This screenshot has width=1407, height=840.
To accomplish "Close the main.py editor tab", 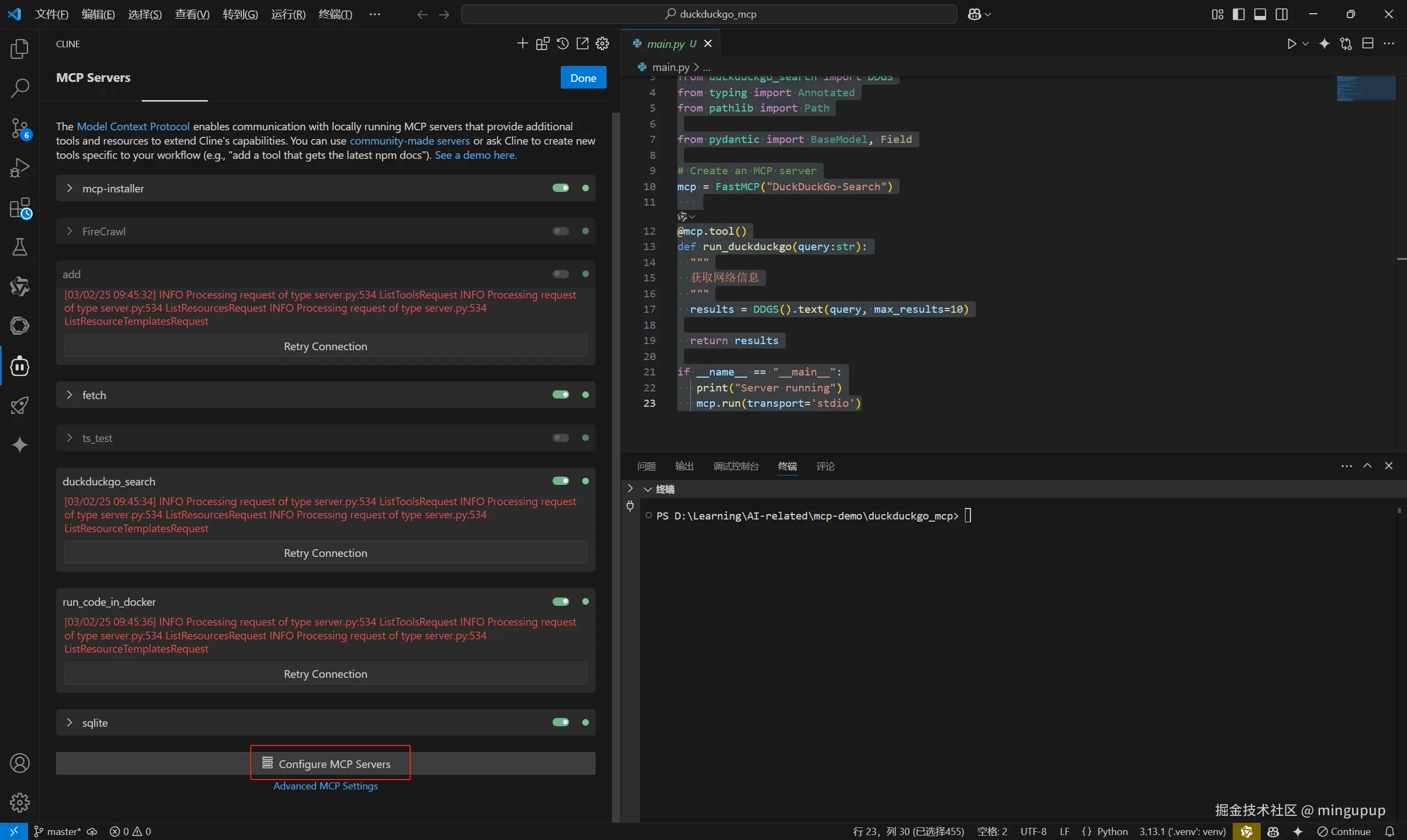I will point(708,43).
